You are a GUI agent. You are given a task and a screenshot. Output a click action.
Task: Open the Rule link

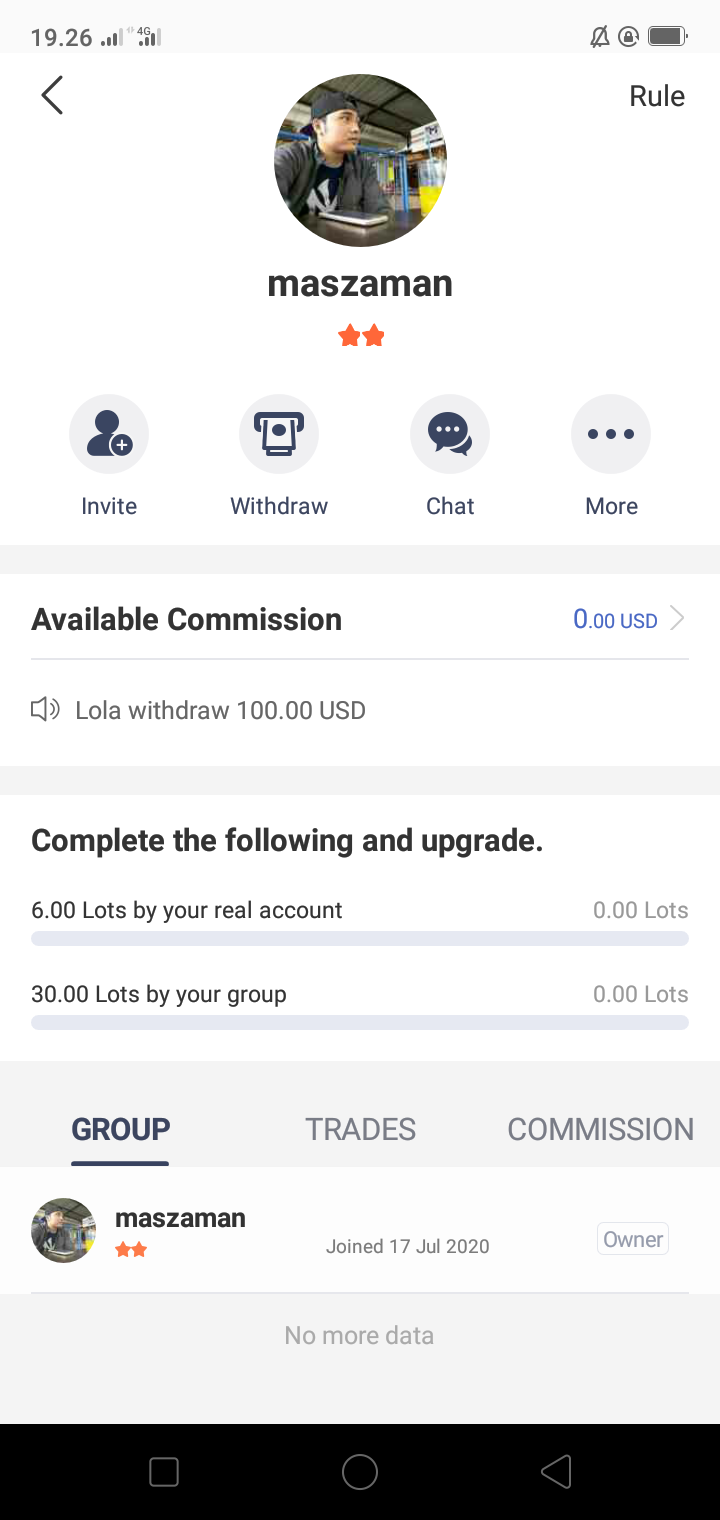(657, 96)
